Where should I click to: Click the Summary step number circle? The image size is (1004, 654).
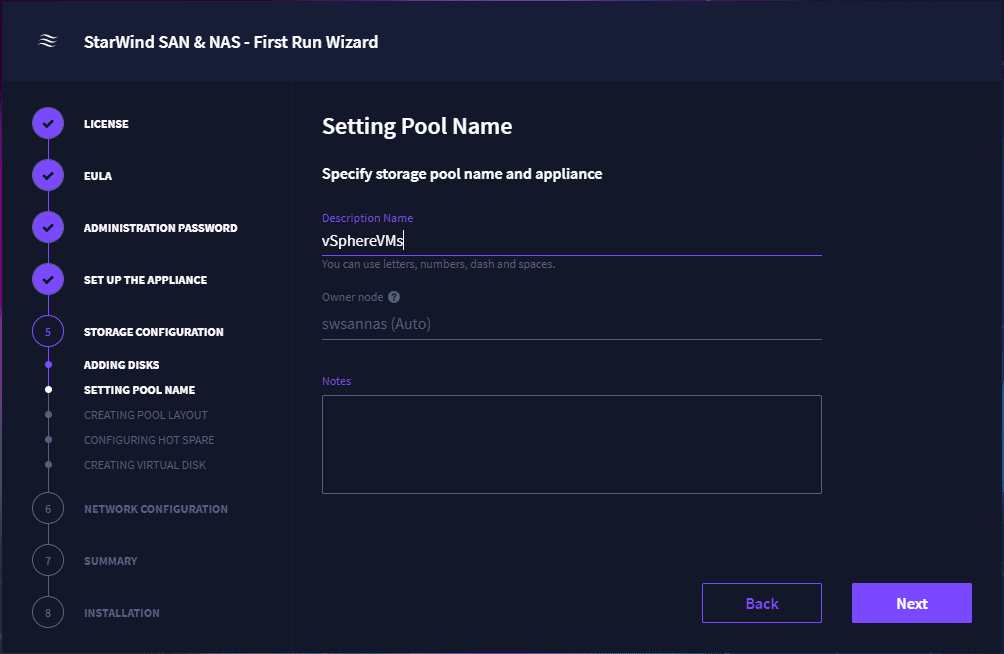coord(47,560)
